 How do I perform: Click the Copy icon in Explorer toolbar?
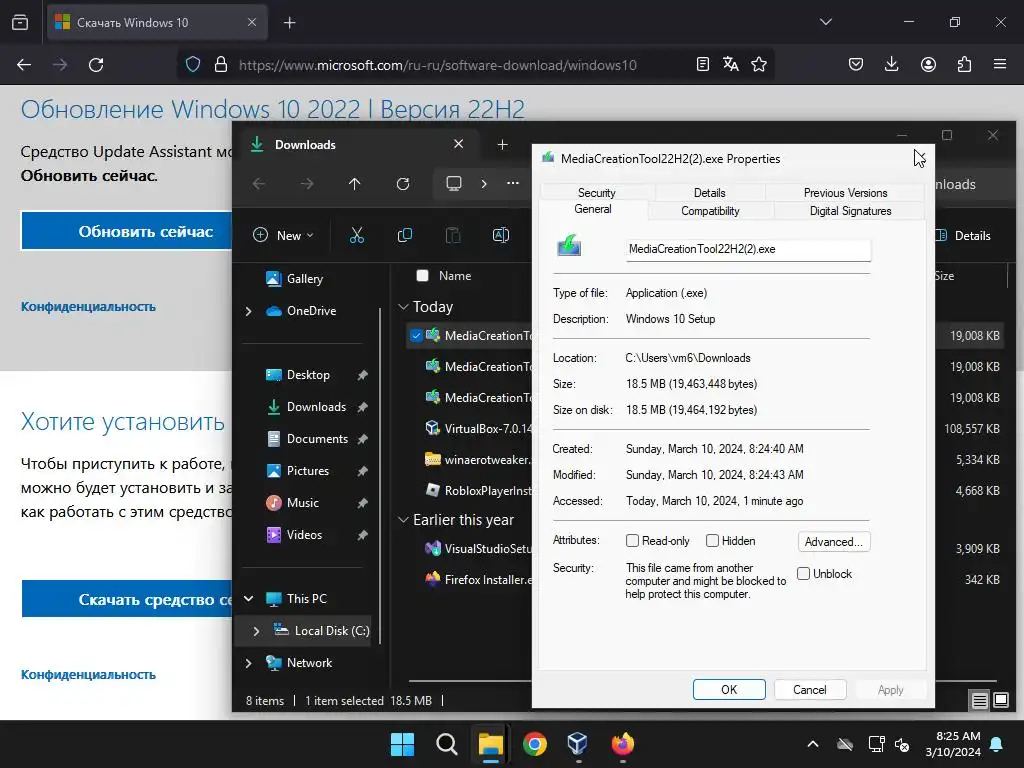coord(405,235)
